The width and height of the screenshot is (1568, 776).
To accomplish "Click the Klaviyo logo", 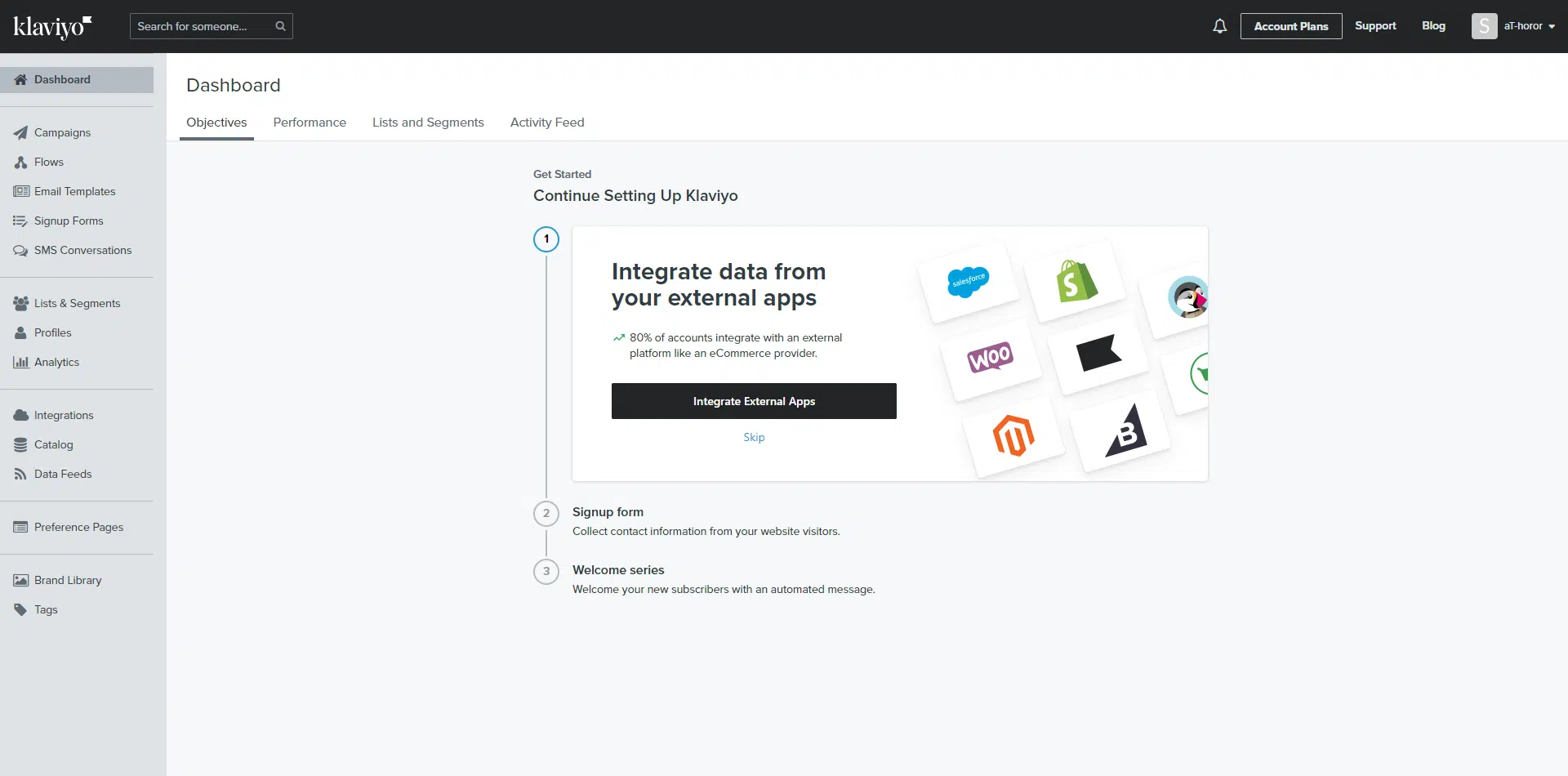I will [52, 27].
